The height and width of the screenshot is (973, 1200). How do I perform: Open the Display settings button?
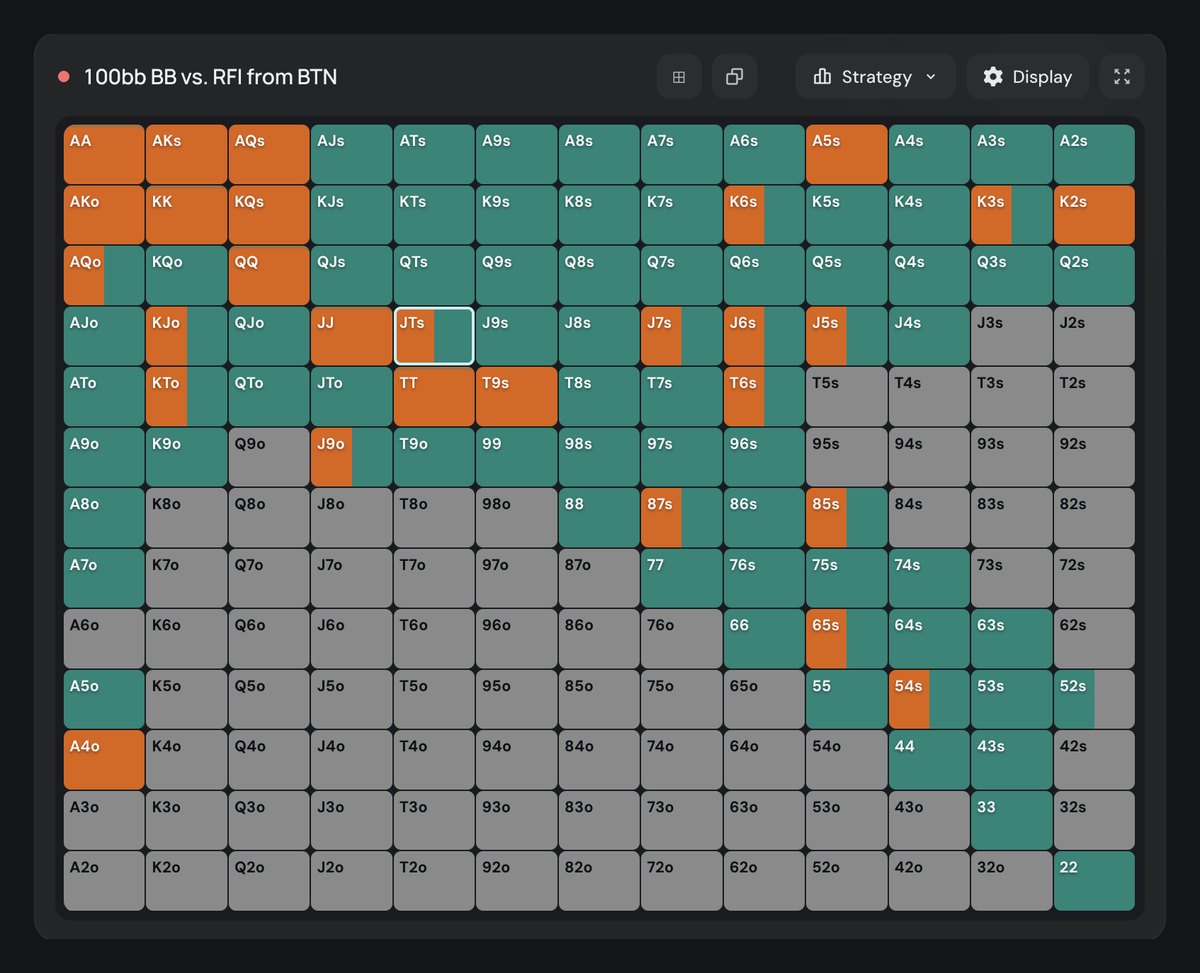[x=1028, y=77]
